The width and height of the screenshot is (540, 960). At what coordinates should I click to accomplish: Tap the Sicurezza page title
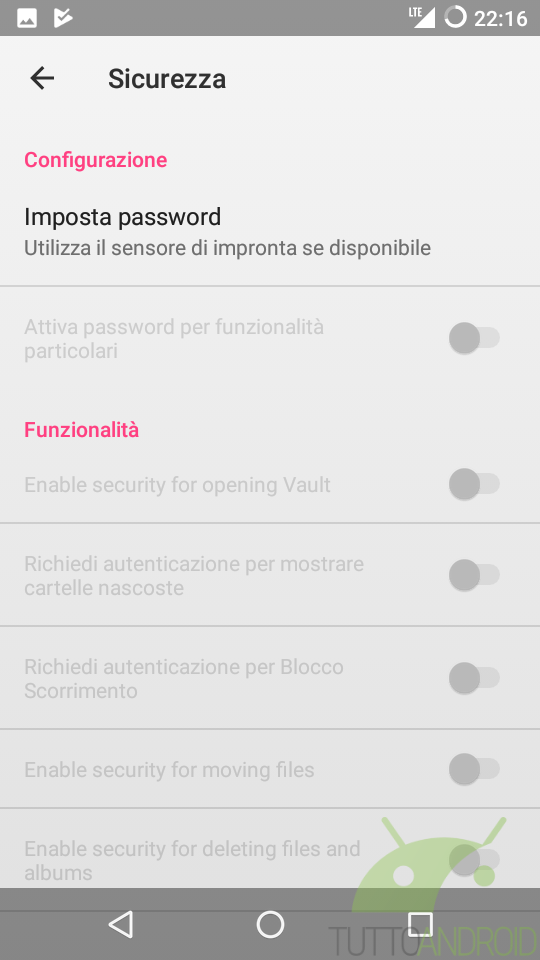tap(167, 79)
